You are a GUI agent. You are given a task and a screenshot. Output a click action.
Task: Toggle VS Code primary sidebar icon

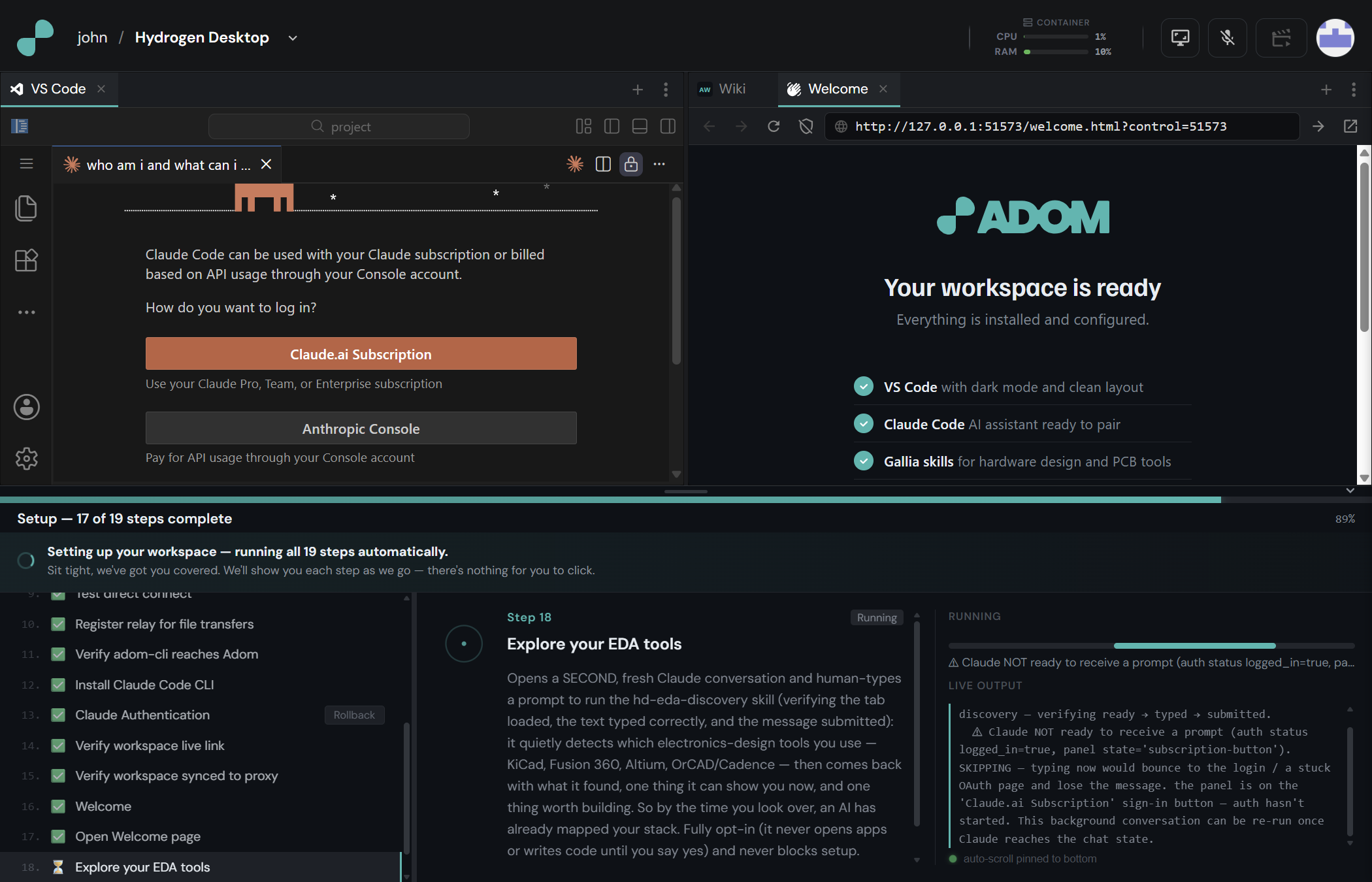20,126
